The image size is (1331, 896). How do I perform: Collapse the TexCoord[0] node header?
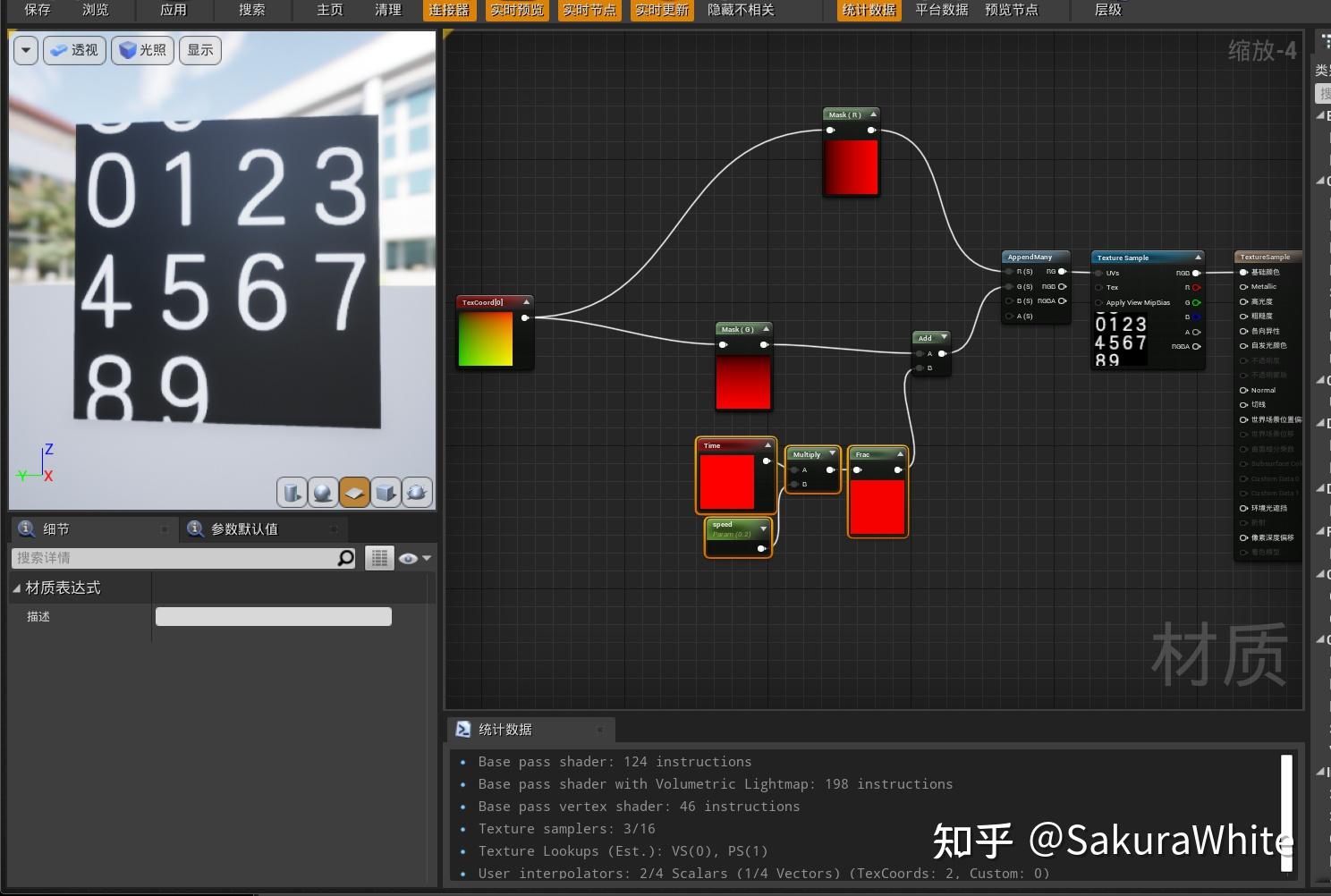tap(526, 301)
